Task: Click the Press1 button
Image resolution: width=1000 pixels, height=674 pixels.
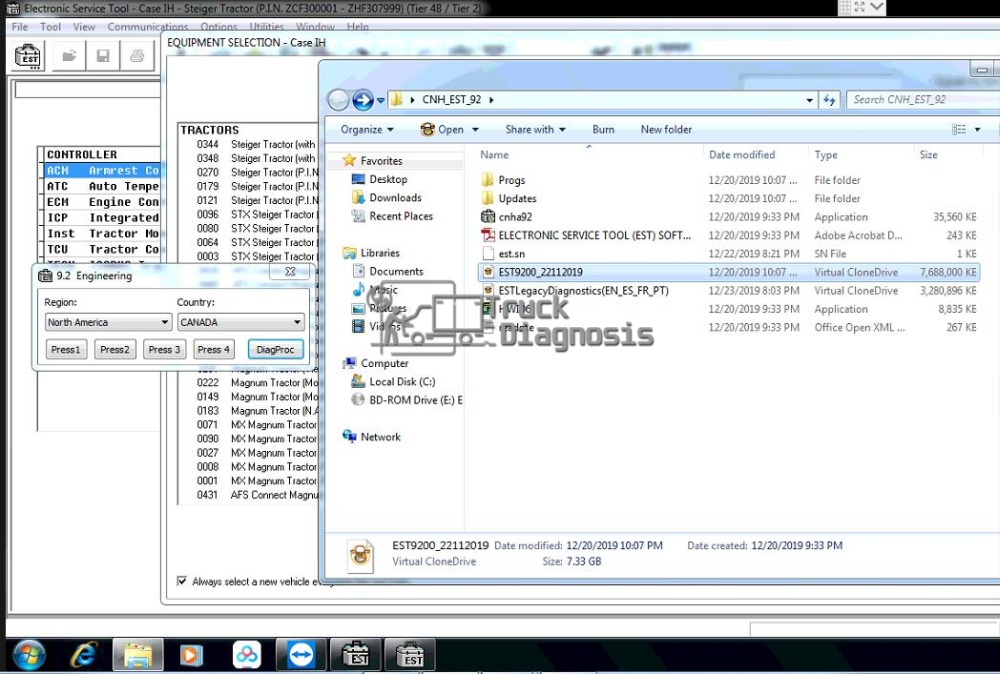Action: 66,349
